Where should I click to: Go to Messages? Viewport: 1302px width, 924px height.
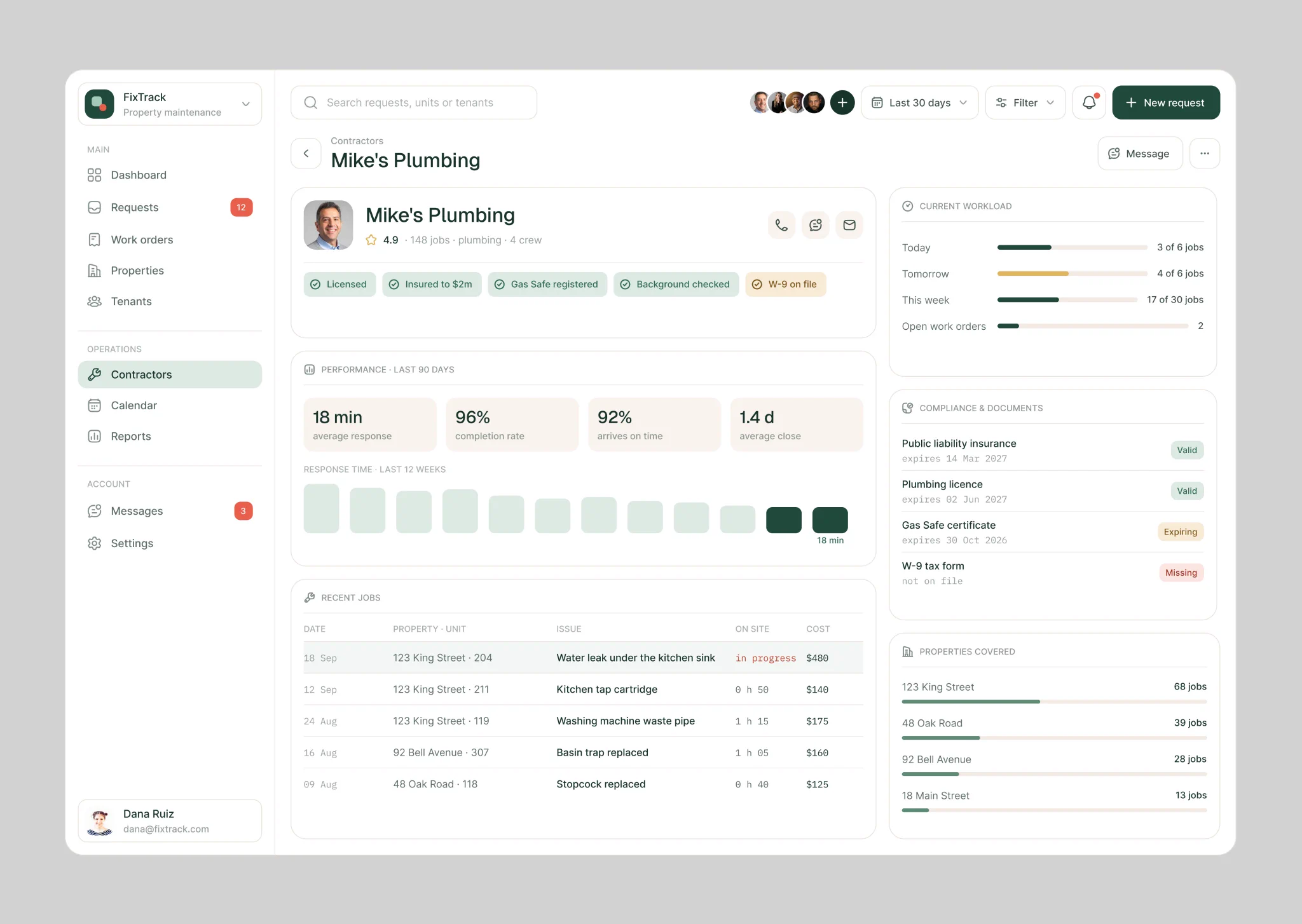pyautogui.click(x=170, y=511)
